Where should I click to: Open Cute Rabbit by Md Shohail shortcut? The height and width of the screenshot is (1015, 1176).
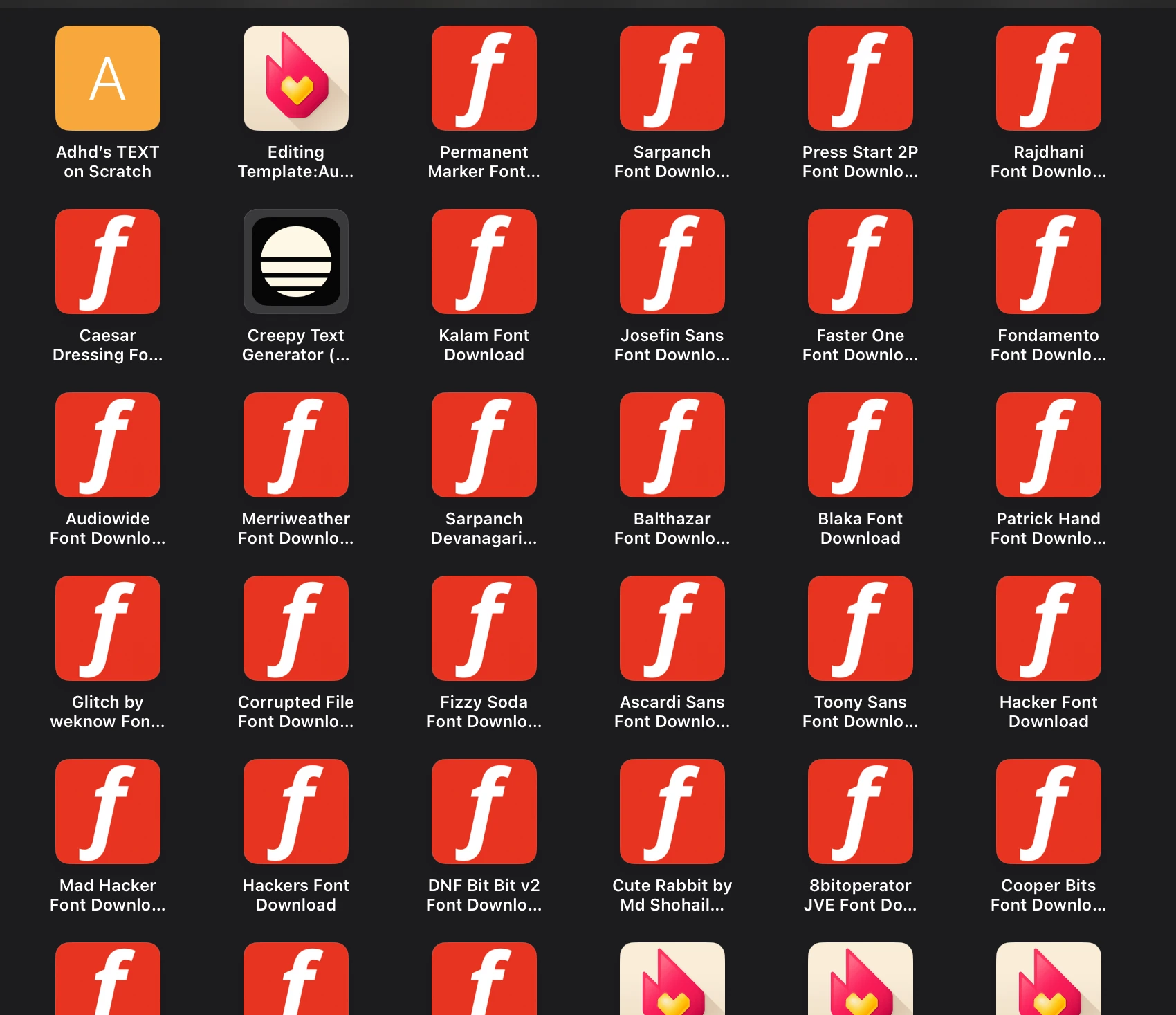point(672,811)
